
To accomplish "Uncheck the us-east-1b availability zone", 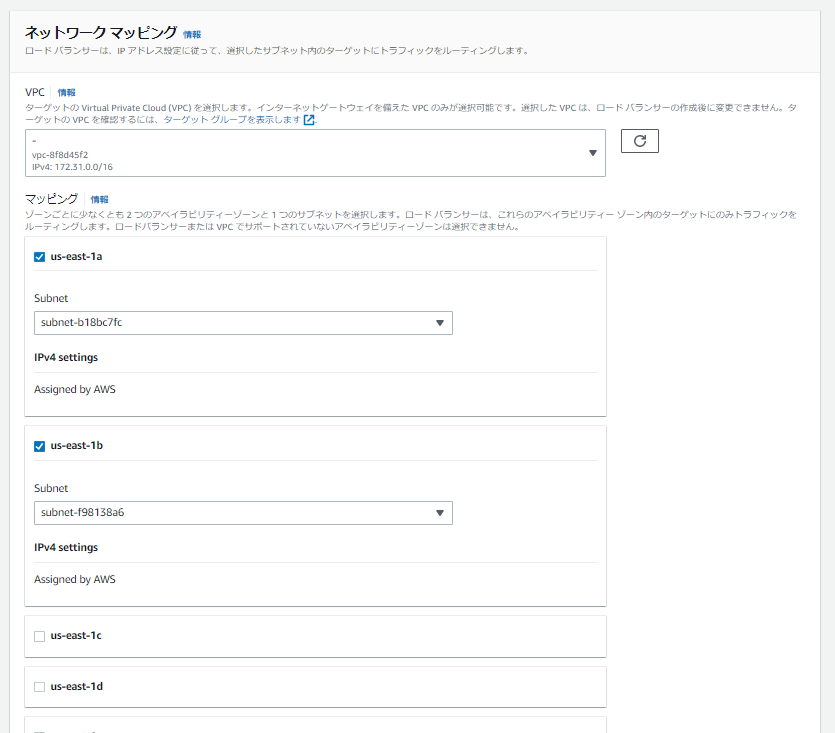I will coord(39,446).
